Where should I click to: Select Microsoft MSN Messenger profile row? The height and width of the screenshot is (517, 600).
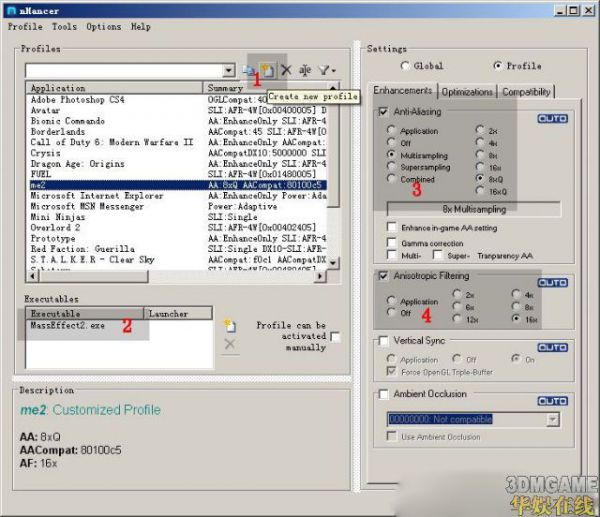point(178,206)
